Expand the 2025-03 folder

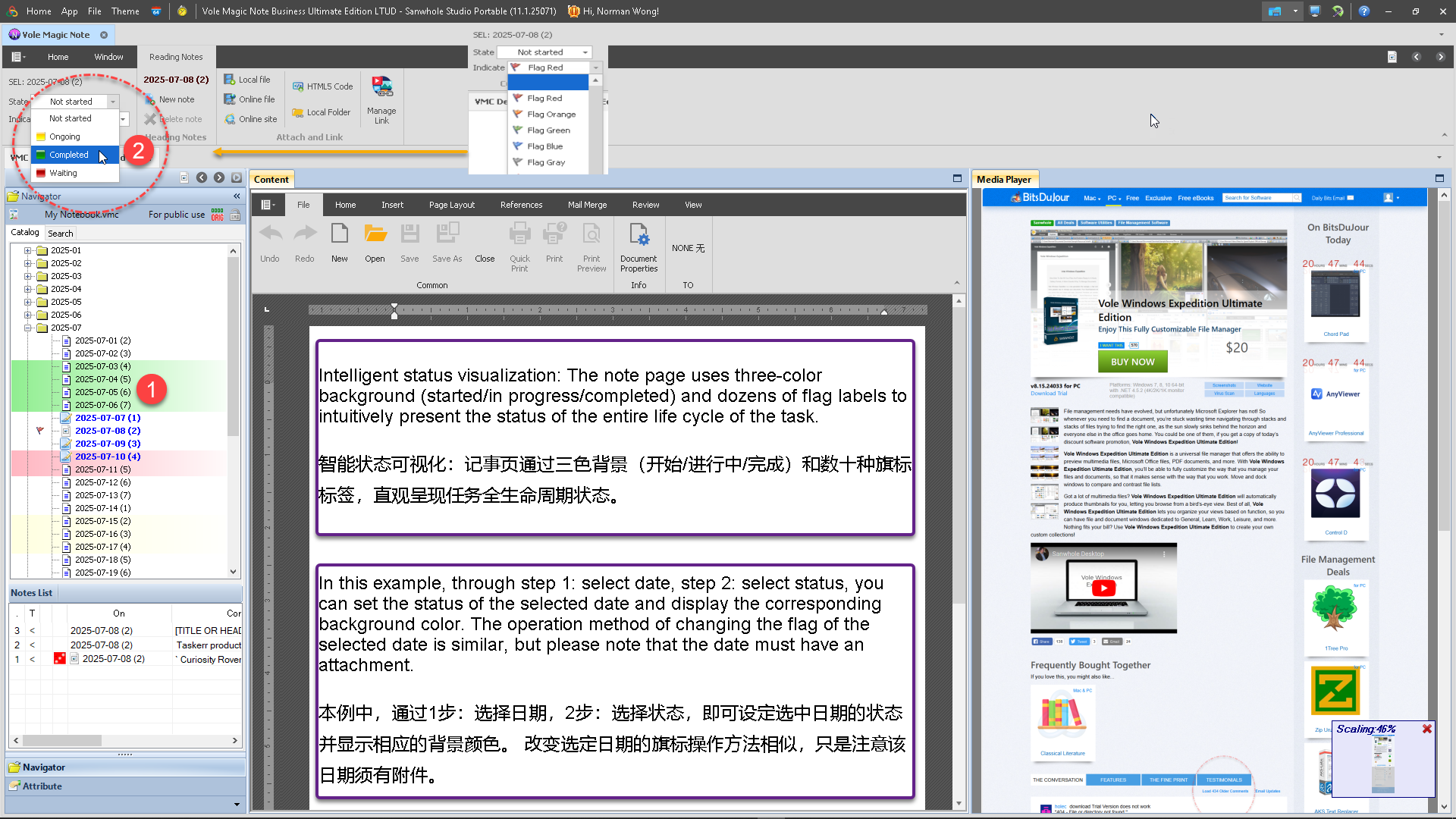point(27,276)
